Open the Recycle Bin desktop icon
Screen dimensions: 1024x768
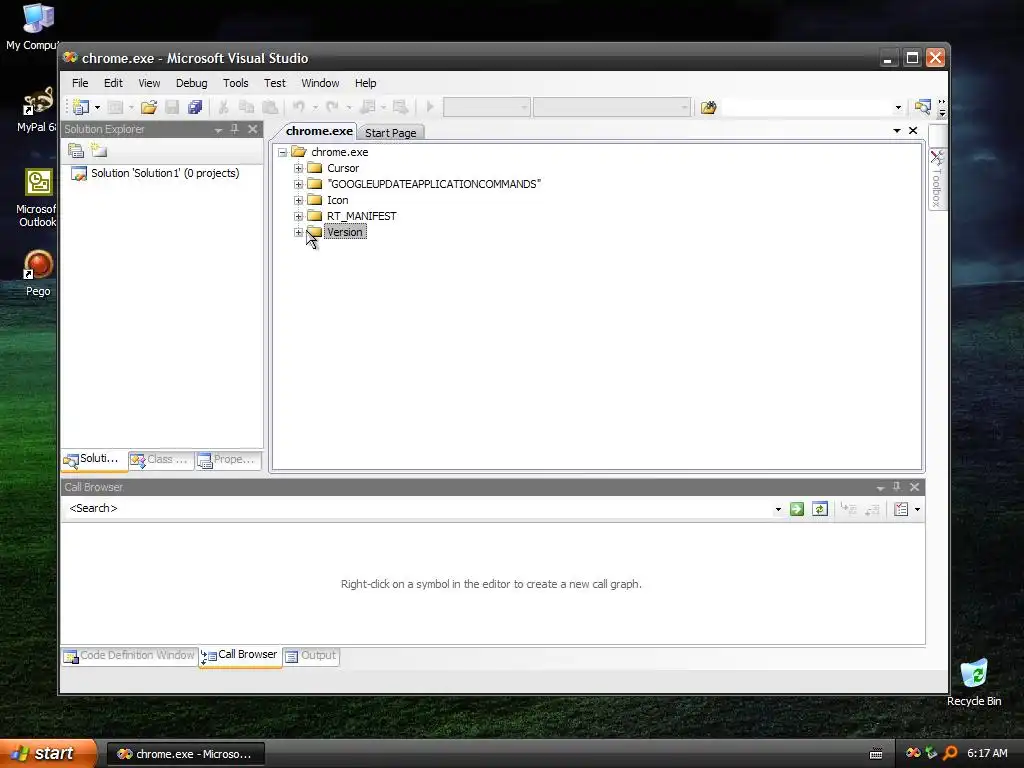[x=974, y=683]
